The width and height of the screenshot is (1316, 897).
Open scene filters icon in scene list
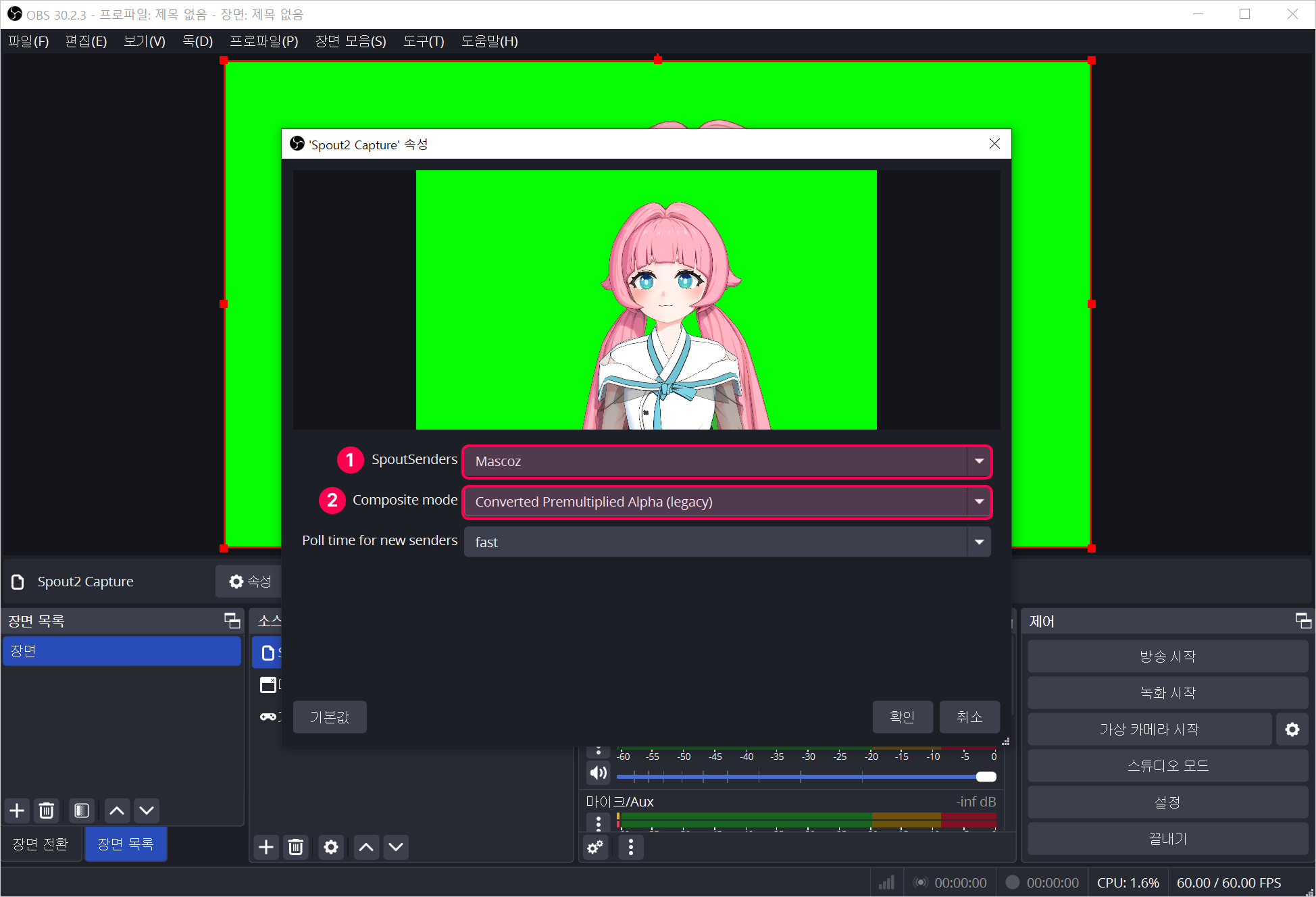pyautogui.click(x=82, y=811)
